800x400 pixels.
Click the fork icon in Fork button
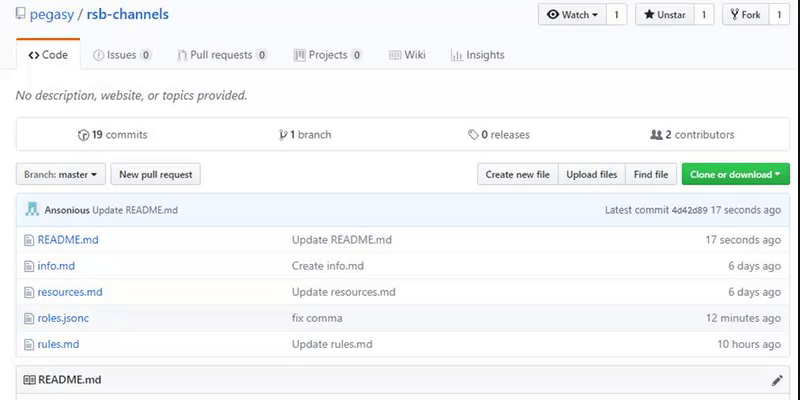pyautogui.click(x=735, y=14)
